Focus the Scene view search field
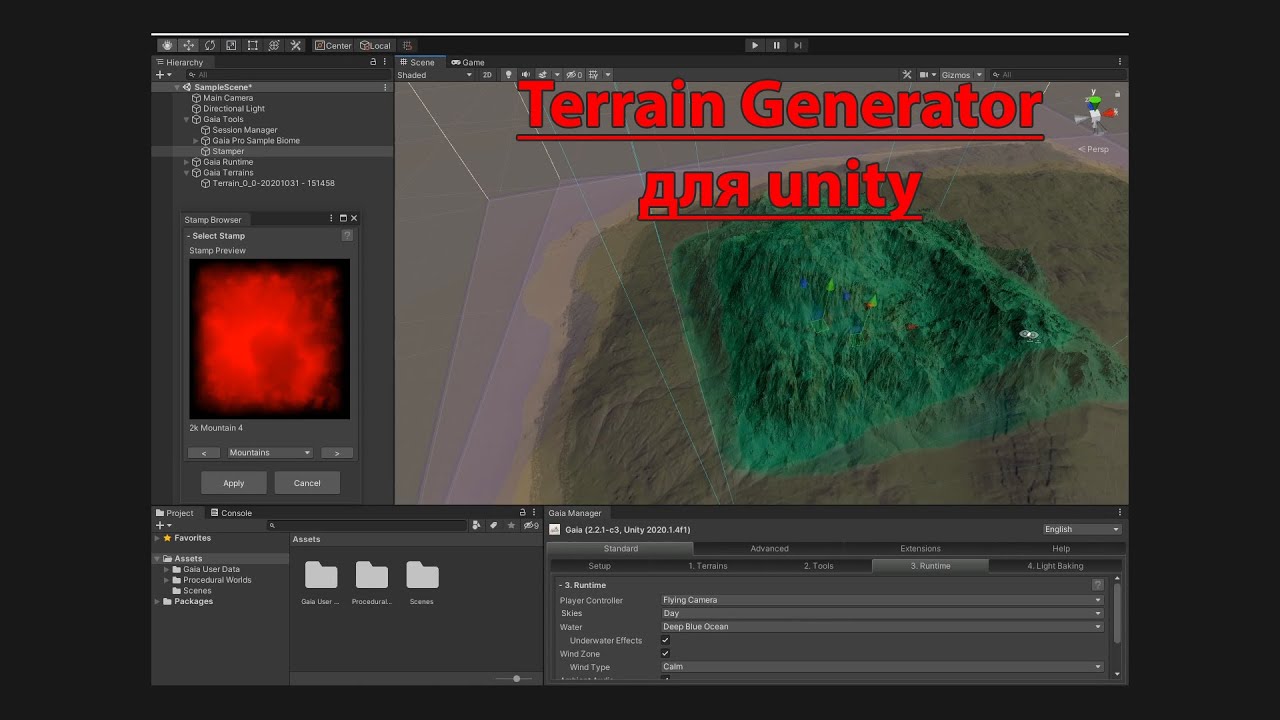1280x720 pixels. point(1057,75)
